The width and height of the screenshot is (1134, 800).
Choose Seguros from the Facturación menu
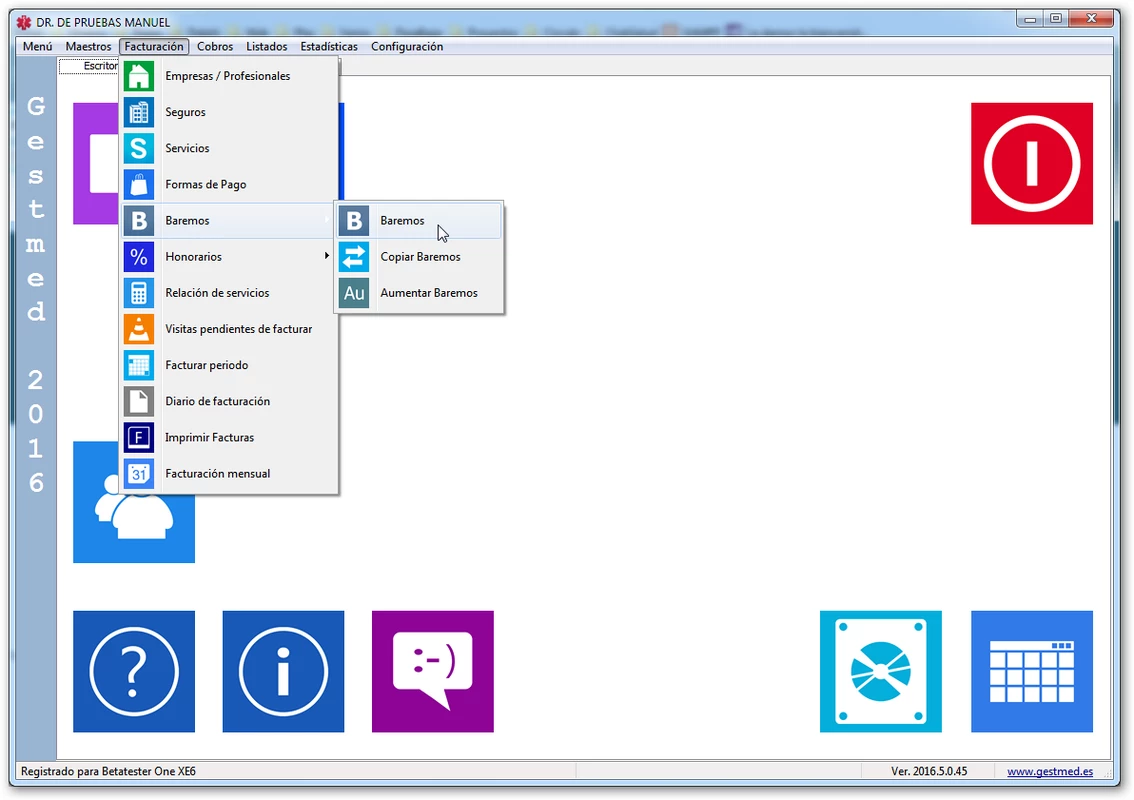tap(229, 112)
